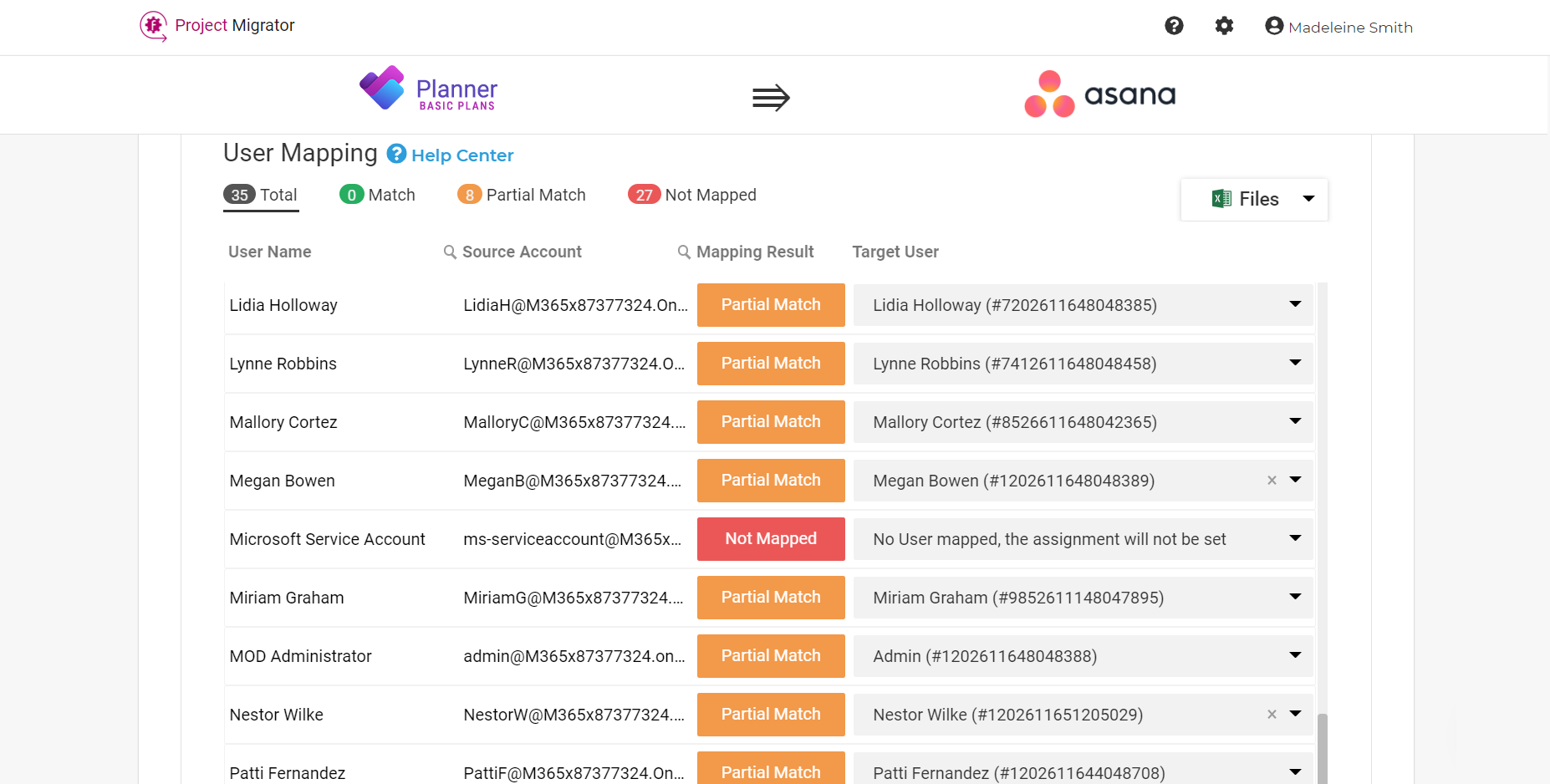Click the arrow icon between Planner and Asana
Image resolution: width=1550 pixels, height=784 pixels.
coord(771,97)
